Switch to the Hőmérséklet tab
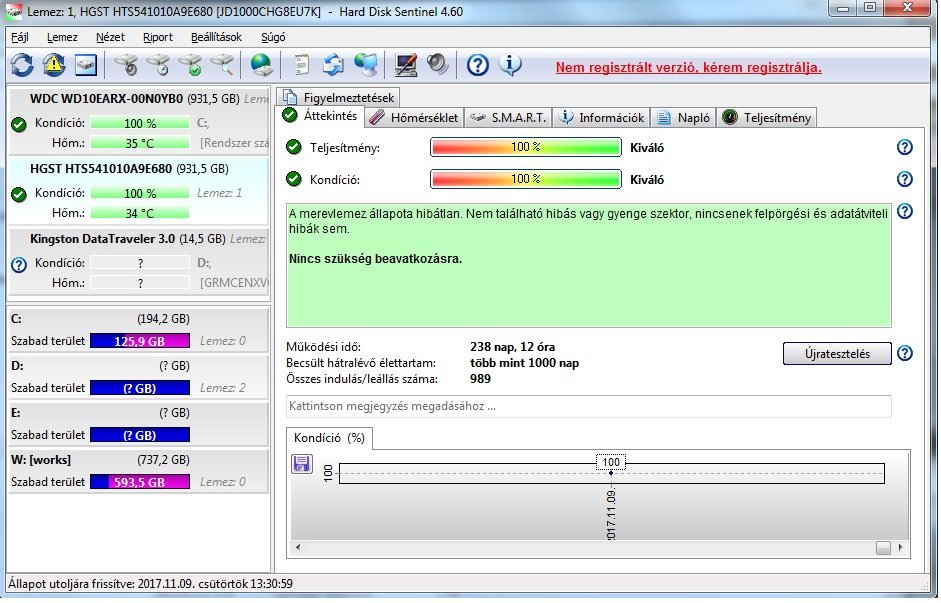 coord(414,118)
